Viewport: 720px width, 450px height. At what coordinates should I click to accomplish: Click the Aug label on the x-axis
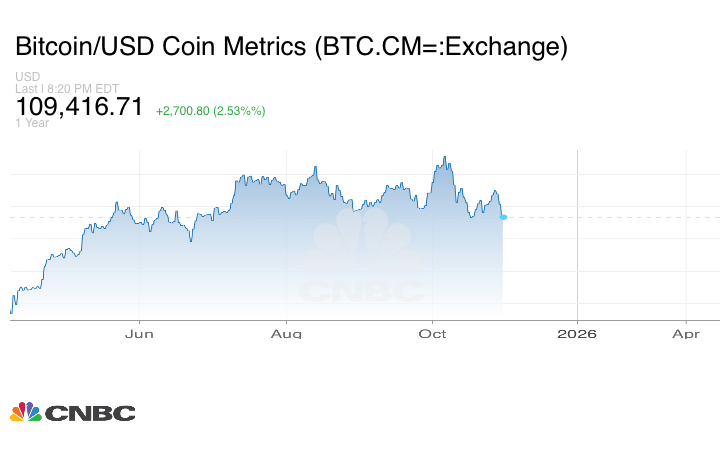coord(286,333)
